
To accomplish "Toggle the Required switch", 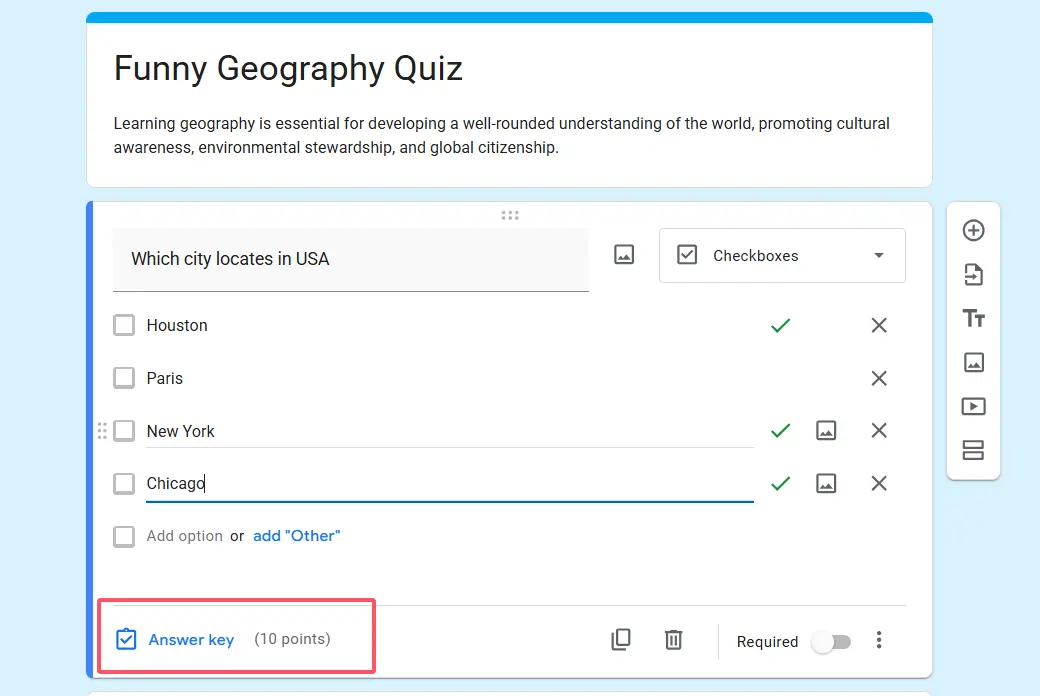I will pyautogui.click(x=831, y=642).
